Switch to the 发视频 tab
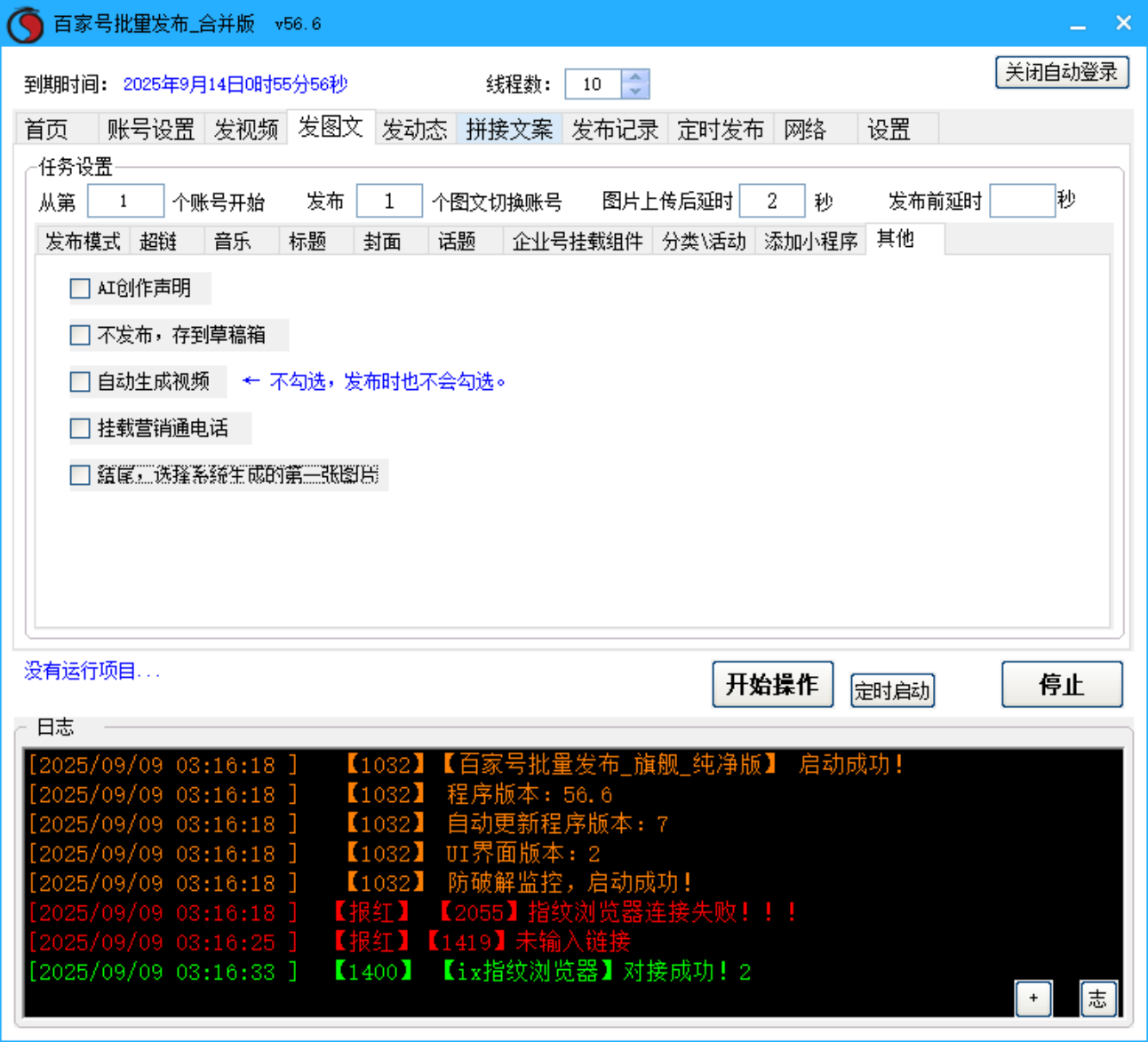 246,129
